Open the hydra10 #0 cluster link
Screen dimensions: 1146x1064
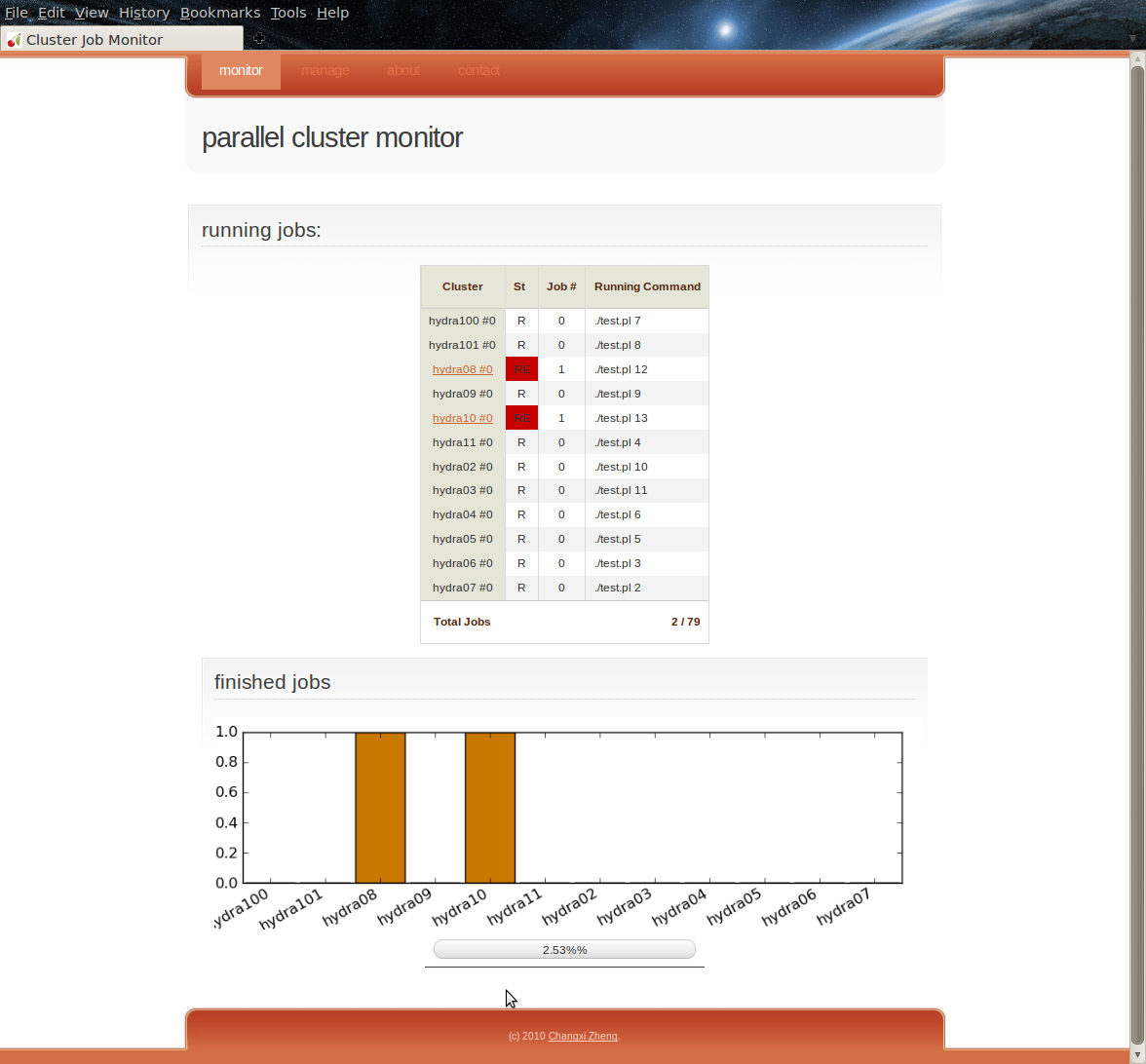click(x=462, y=418)
